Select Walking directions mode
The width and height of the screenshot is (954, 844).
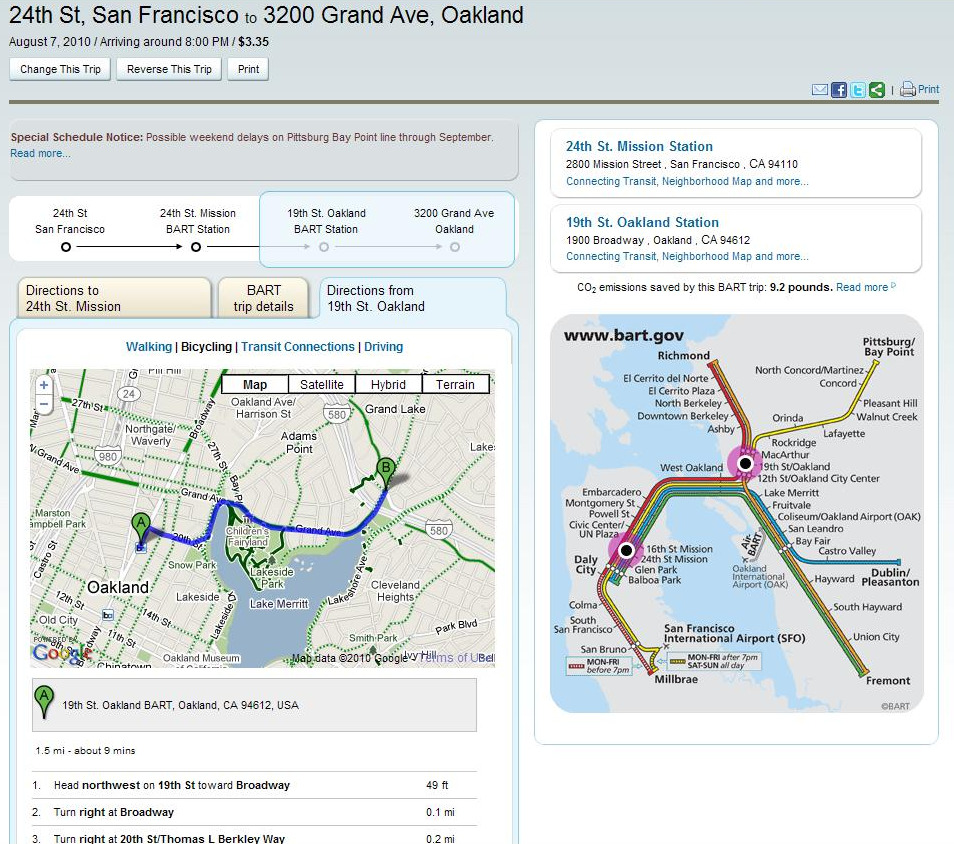148,347
